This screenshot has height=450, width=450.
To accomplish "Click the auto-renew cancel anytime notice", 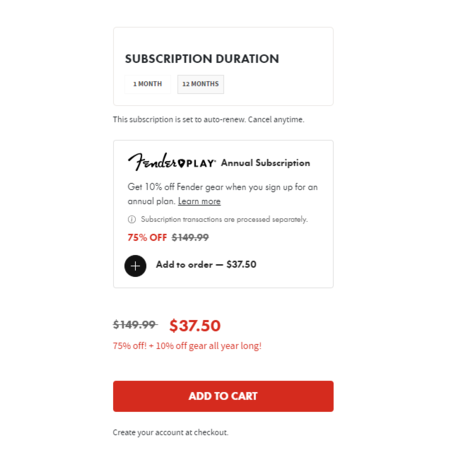I will pyautogui.click(x=208, y=120).
